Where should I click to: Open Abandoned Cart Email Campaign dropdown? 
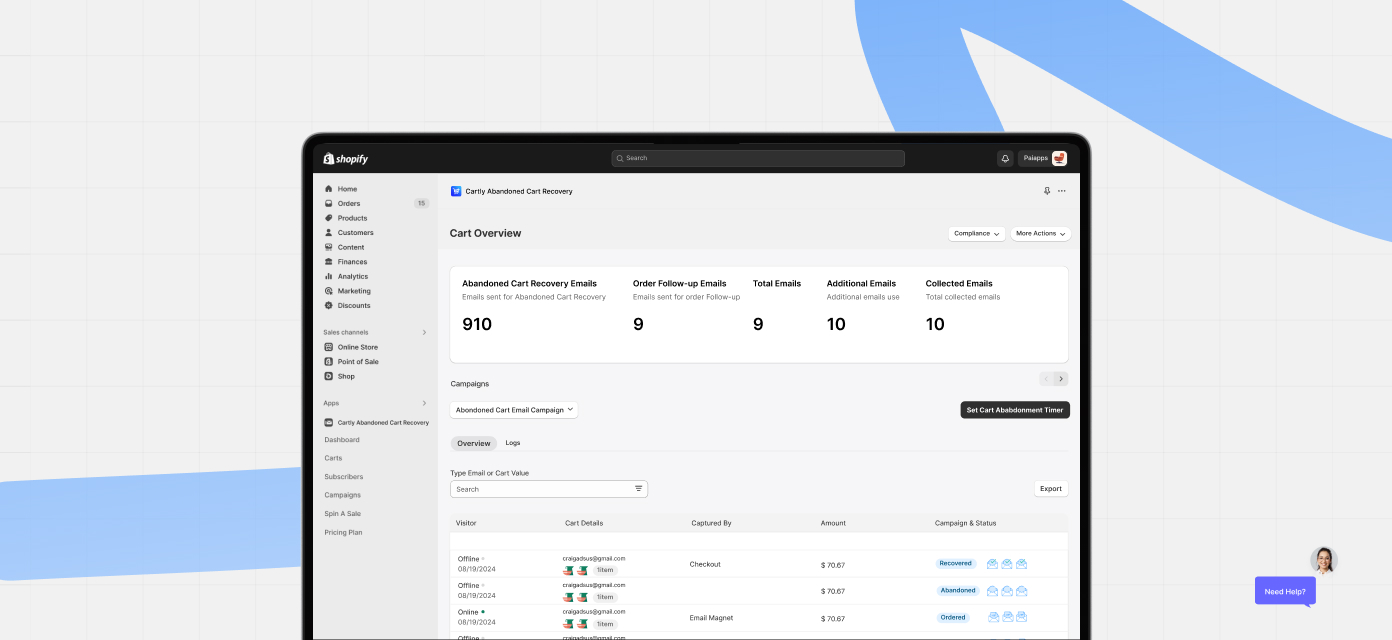[514, 410]
